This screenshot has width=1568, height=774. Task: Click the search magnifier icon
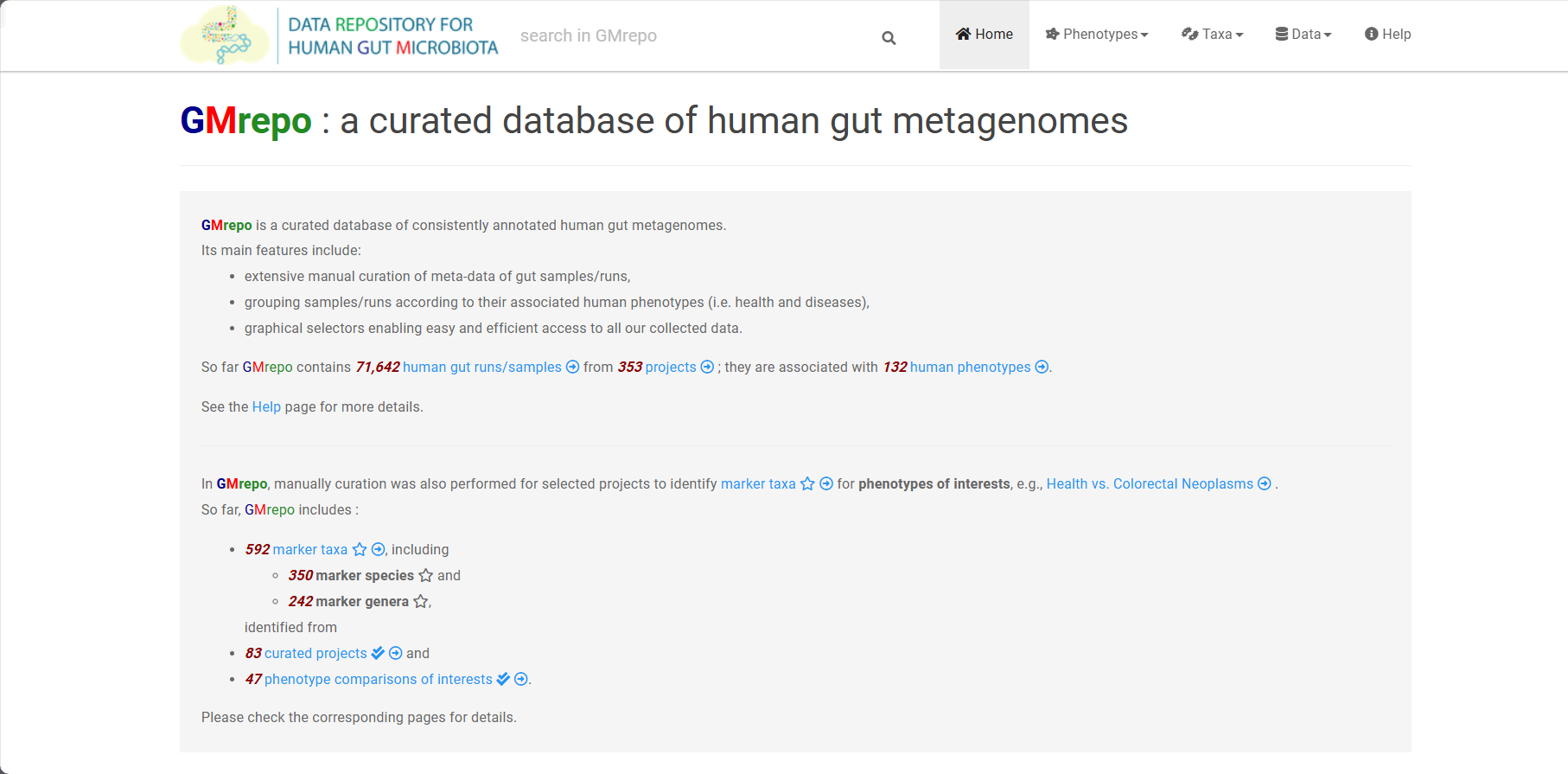pyautogui.click(x=889, y=38)
